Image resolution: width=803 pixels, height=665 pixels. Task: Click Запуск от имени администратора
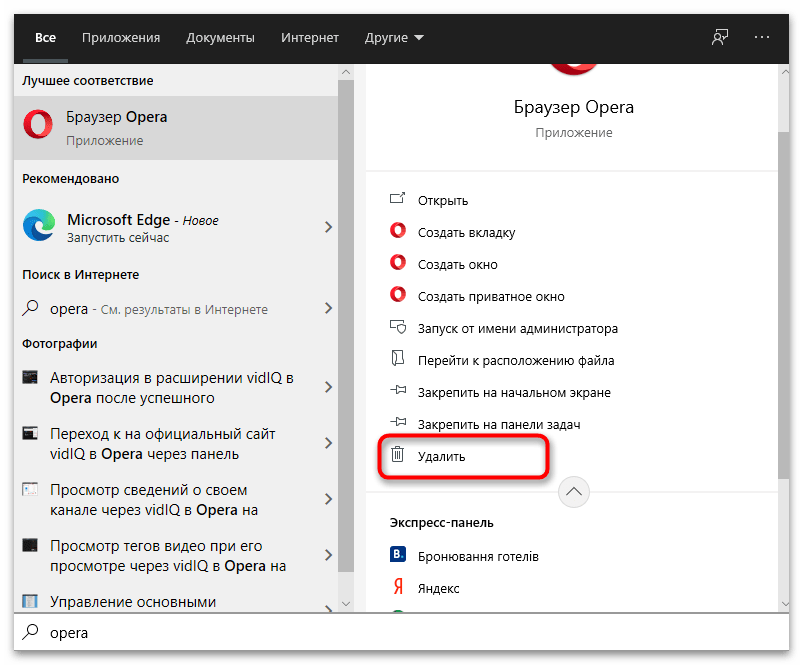pos(517,328)
